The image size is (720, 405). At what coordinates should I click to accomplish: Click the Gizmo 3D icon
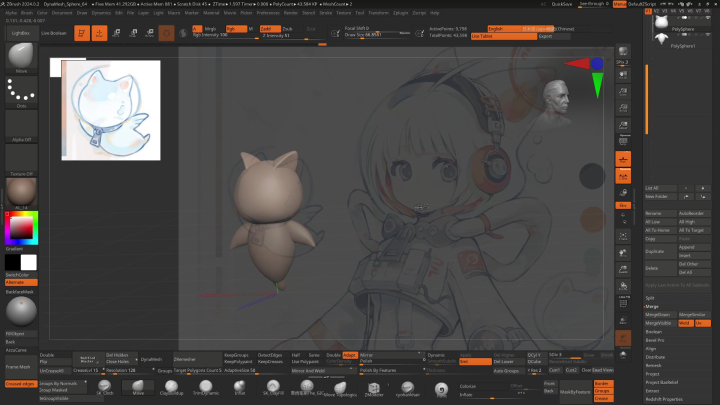166,33
